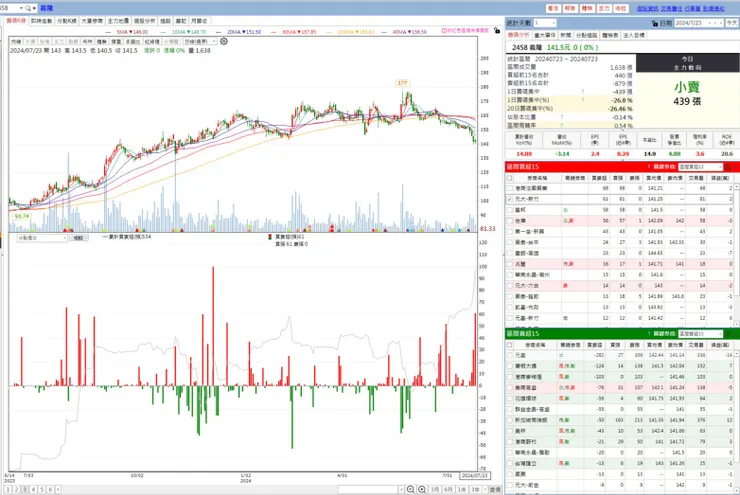Click the 今天 button
Image resolution: width=740 pixels, height=495 pixels.
732,23
